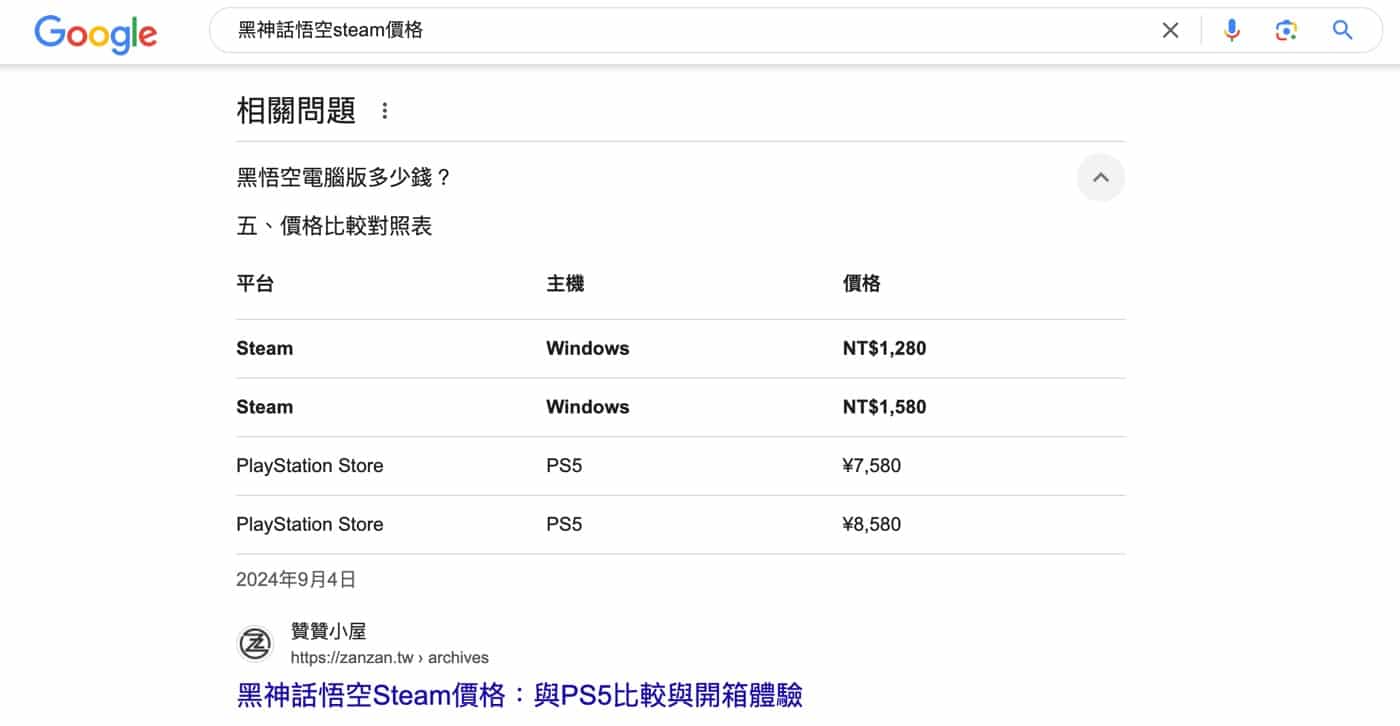
Task: Select the ¥7,580 price cell
Action: (872, 466)
